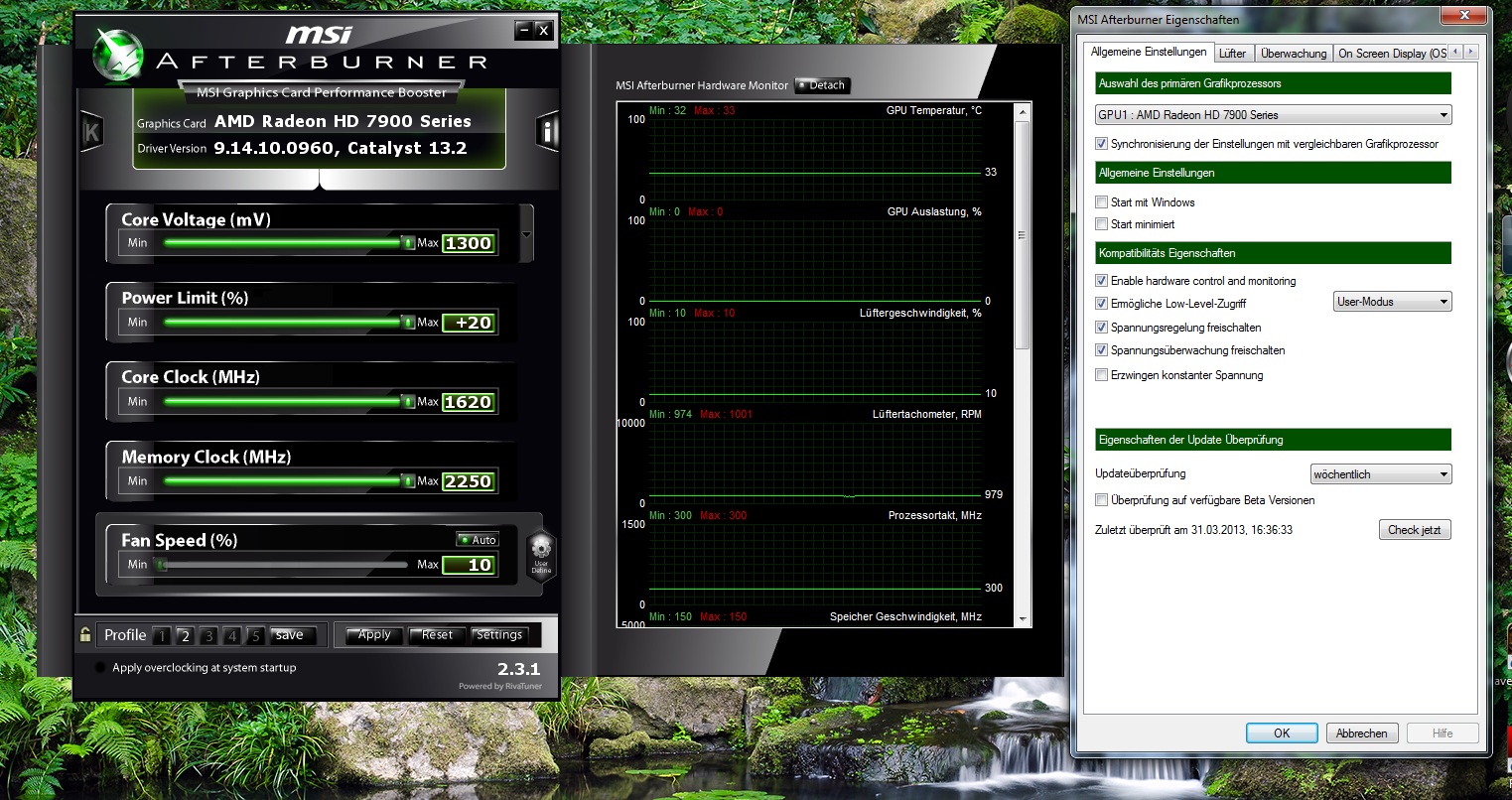Click the Lüftertachometer RPM graph
1512x800 pixels.
pyautogui.click(x=815, y=463)
